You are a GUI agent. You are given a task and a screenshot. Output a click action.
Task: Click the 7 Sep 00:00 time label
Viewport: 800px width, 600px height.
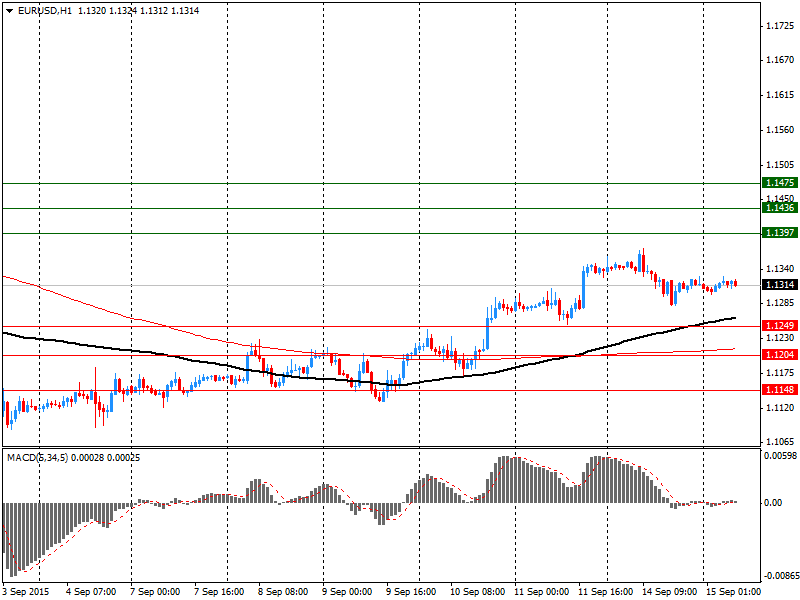(x=155, y=592)
